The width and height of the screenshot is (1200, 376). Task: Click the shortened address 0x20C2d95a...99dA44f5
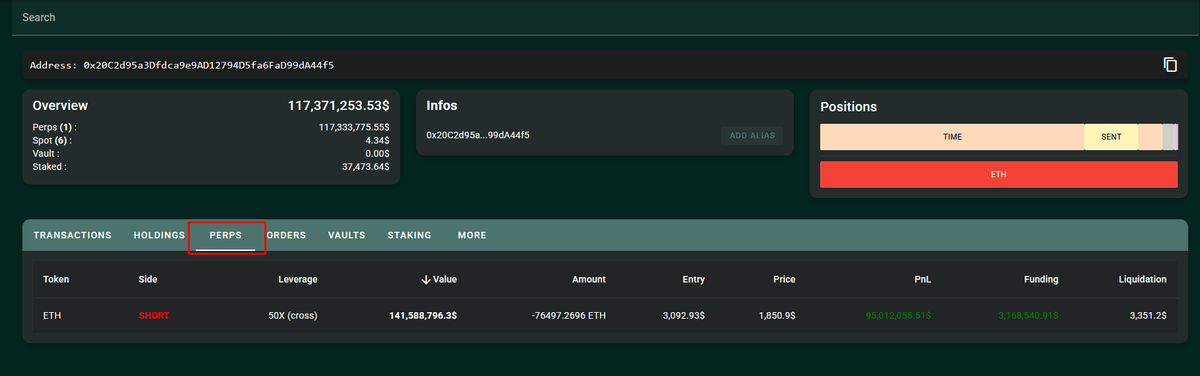pyautogui.click(x=477, y=135)
